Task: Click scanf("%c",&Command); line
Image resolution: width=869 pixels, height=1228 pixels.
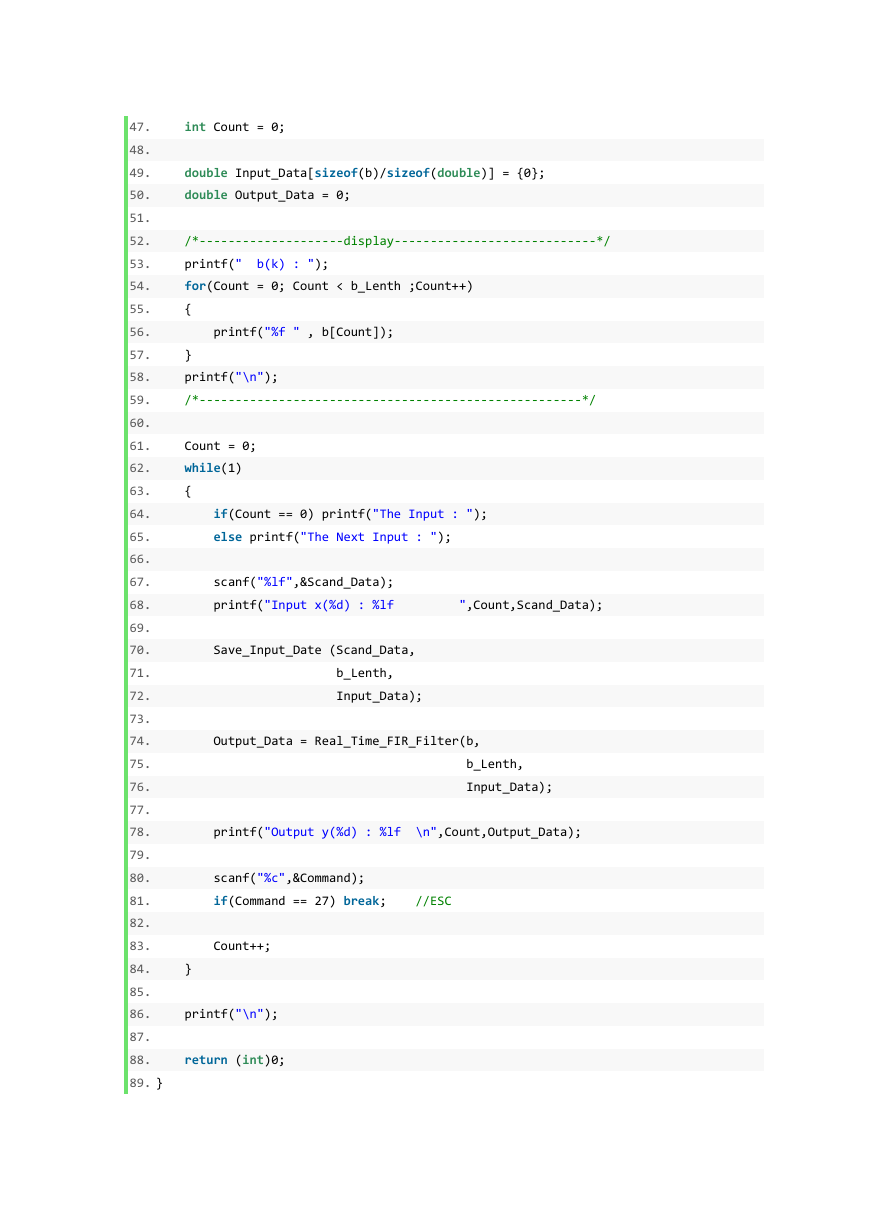Action: click(289, 878)
